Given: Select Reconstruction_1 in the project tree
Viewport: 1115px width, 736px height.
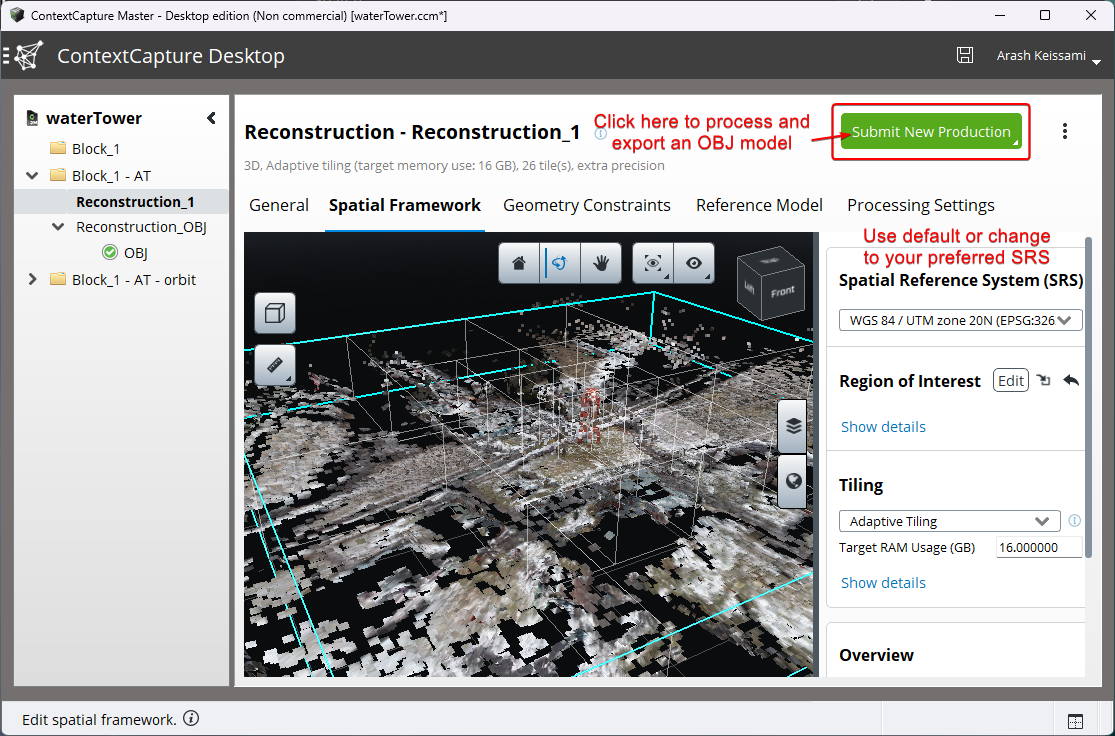Looking at the screenshot, I should (135, 202).
